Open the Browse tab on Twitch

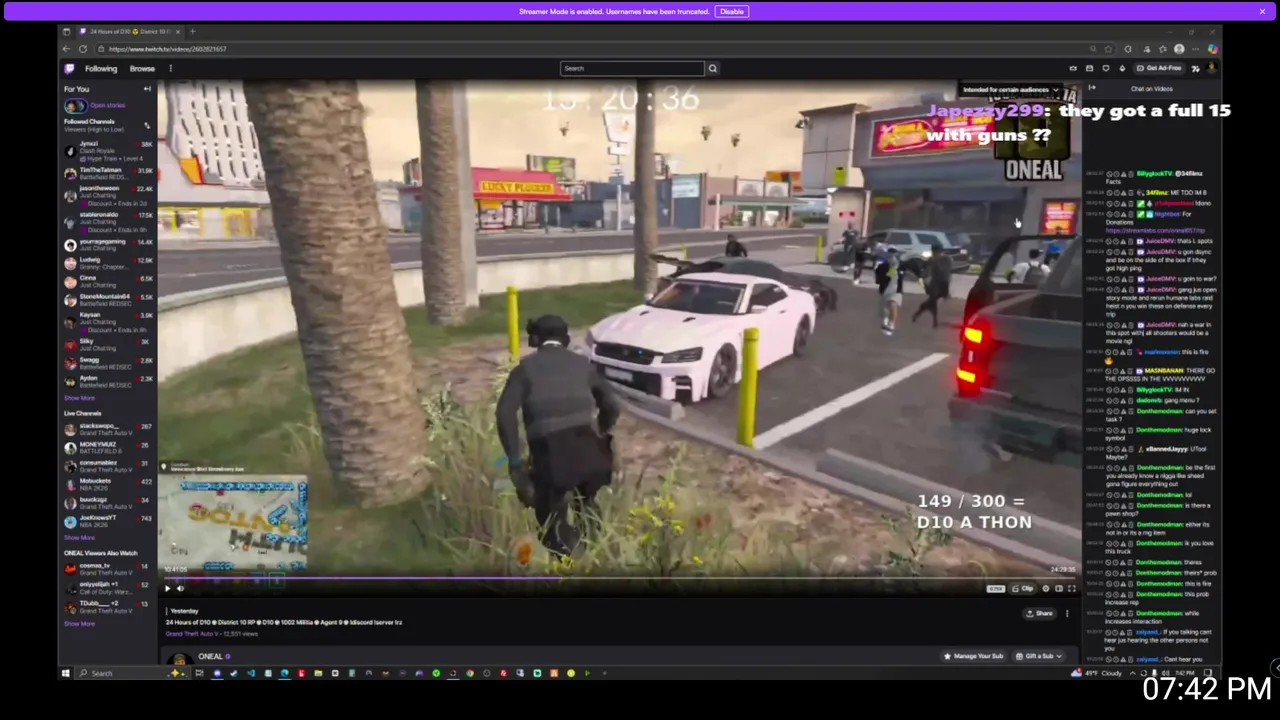(x=142, y=69)
